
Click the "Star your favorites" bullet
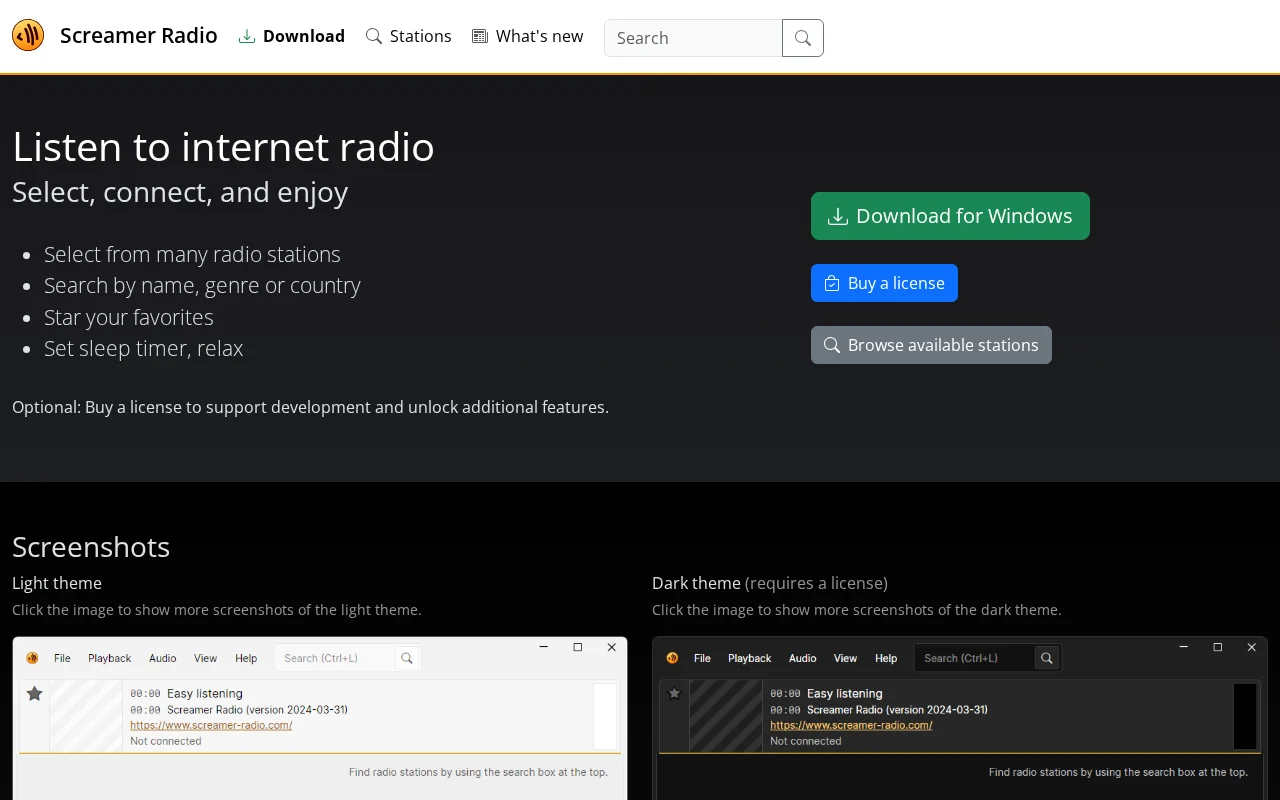click(x=129, y=317)
